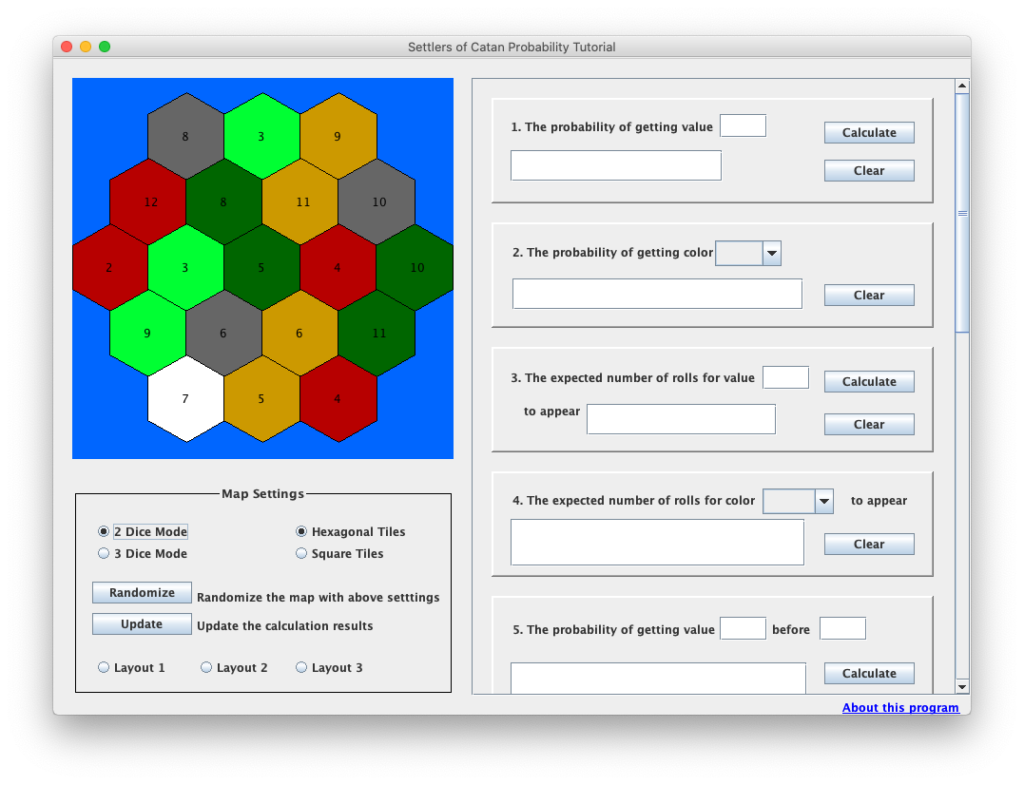Pick Layout 3 radio button
Screen dimensions: 1024x785
click(x=301, y=667)
